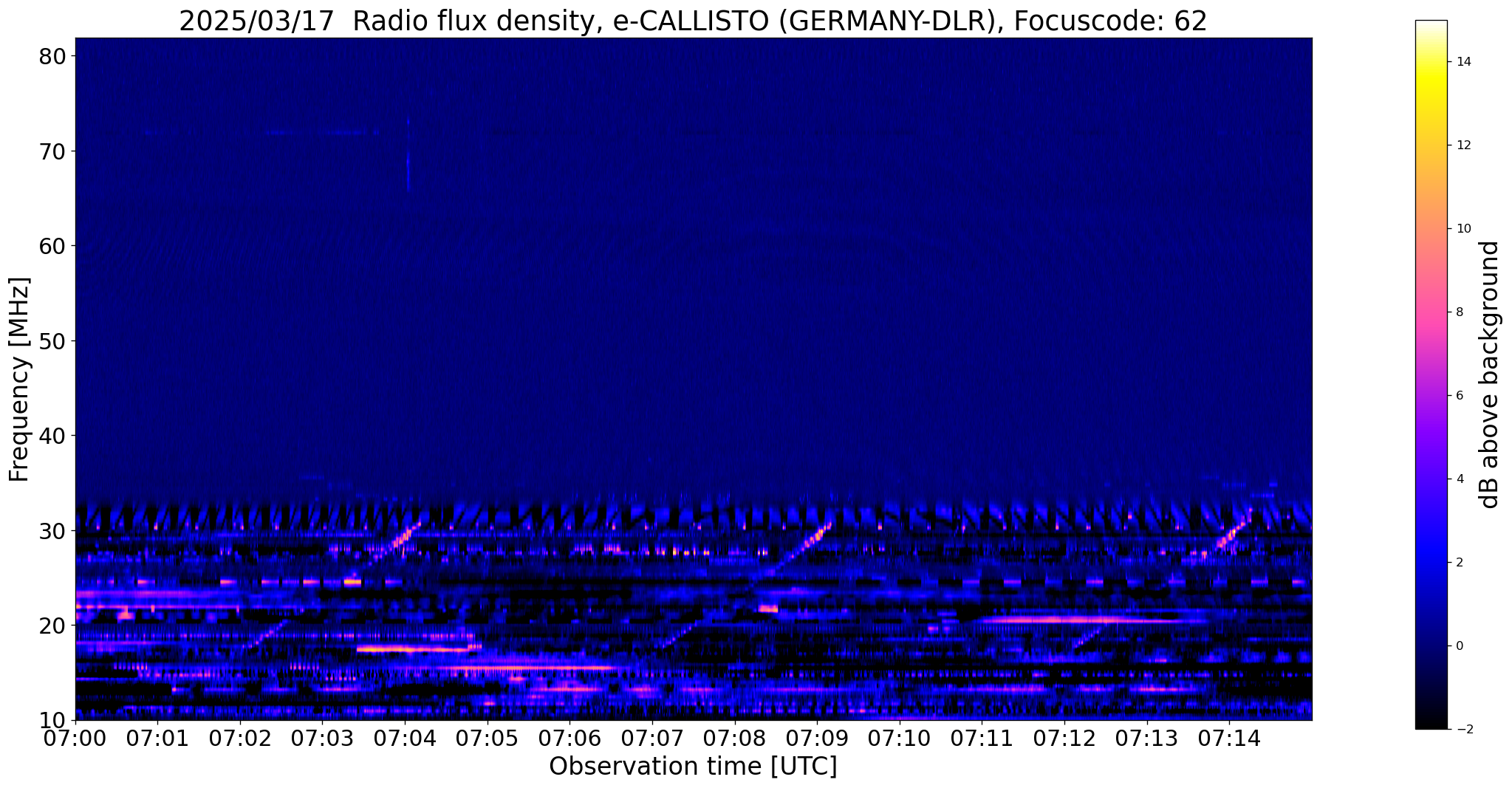Click the bright band at 17 MHz near 07:04
This screenshot has height=788, width=1512.
[x=414, y=649]
